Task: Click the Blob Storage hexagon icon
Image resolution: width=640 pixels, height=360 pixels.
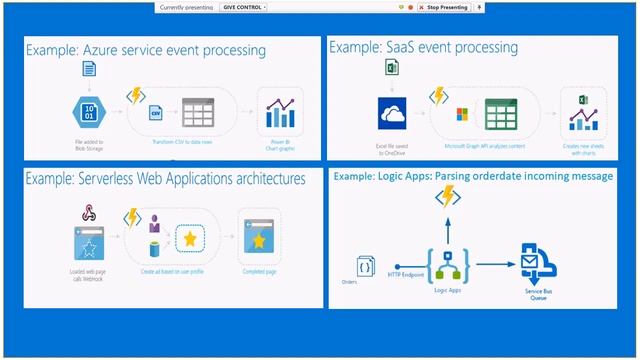Action: pos(89,112)
